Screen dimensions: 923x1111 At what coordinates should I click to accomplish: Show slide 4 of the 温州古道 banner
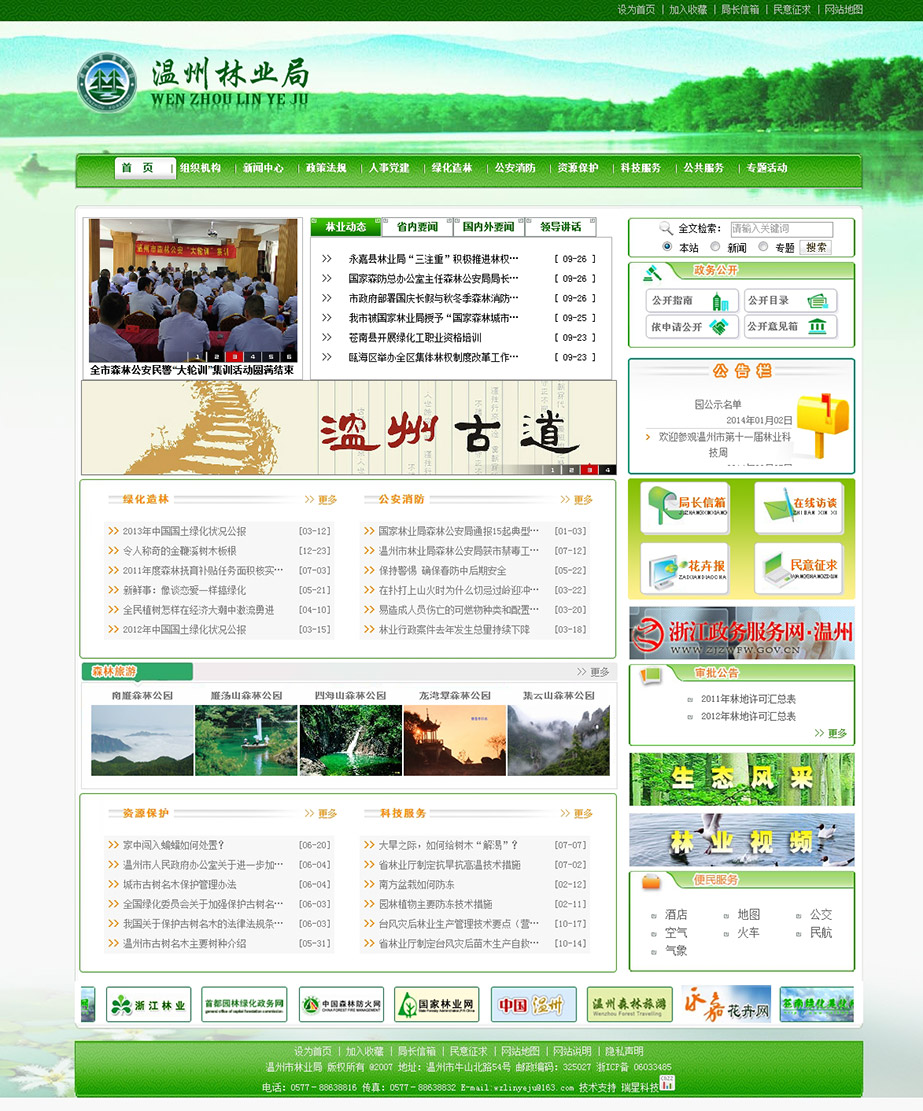(608, 470)
